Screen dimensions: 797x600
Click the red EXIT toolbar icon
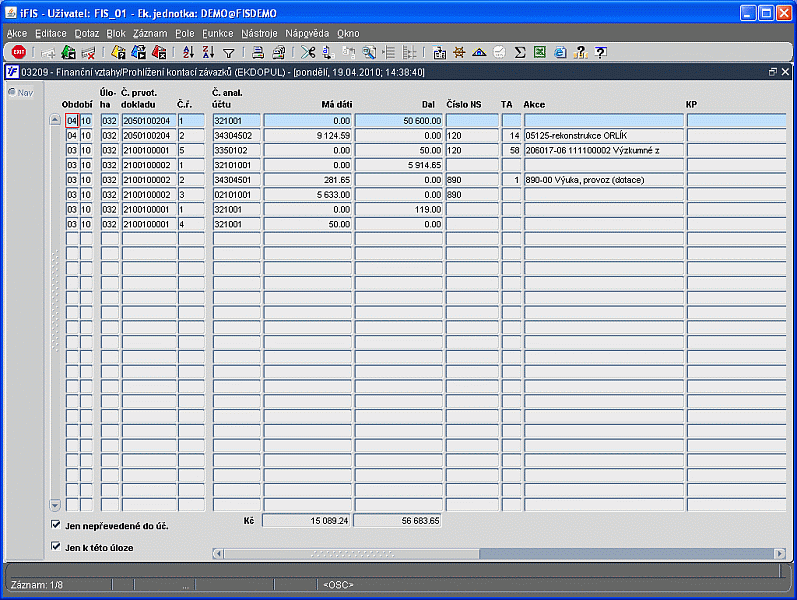tap(18, 52)
